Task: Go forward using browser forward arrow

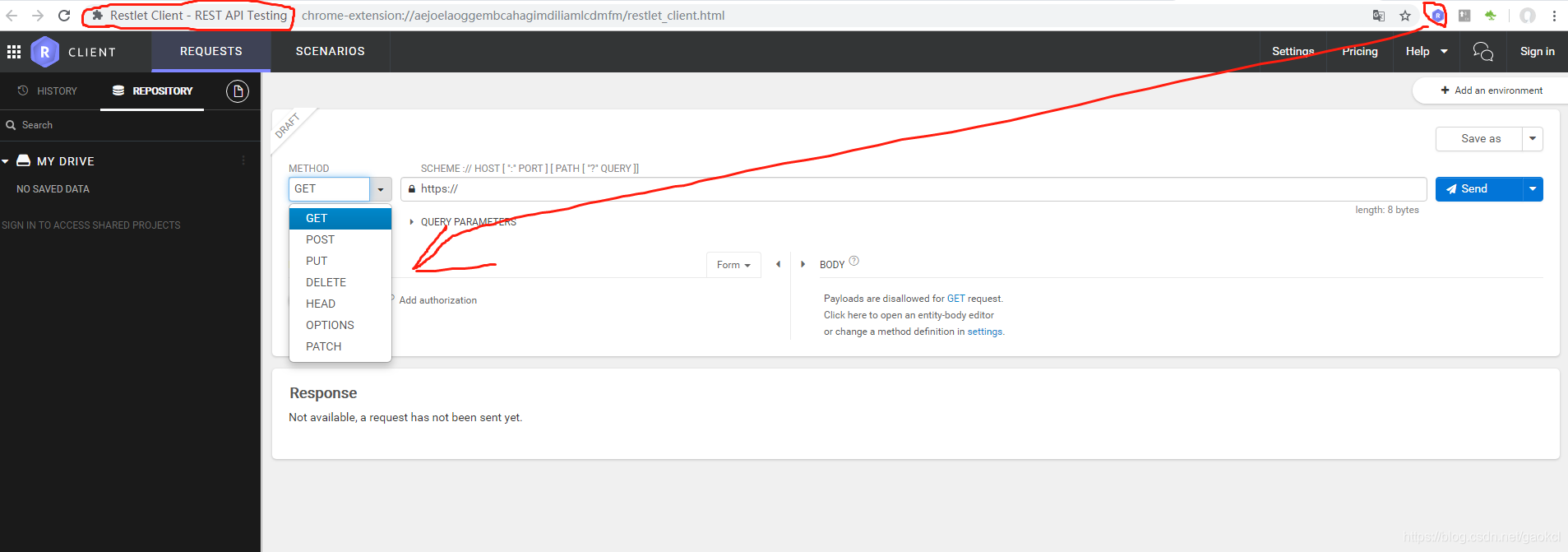Action: click(38, 16)
